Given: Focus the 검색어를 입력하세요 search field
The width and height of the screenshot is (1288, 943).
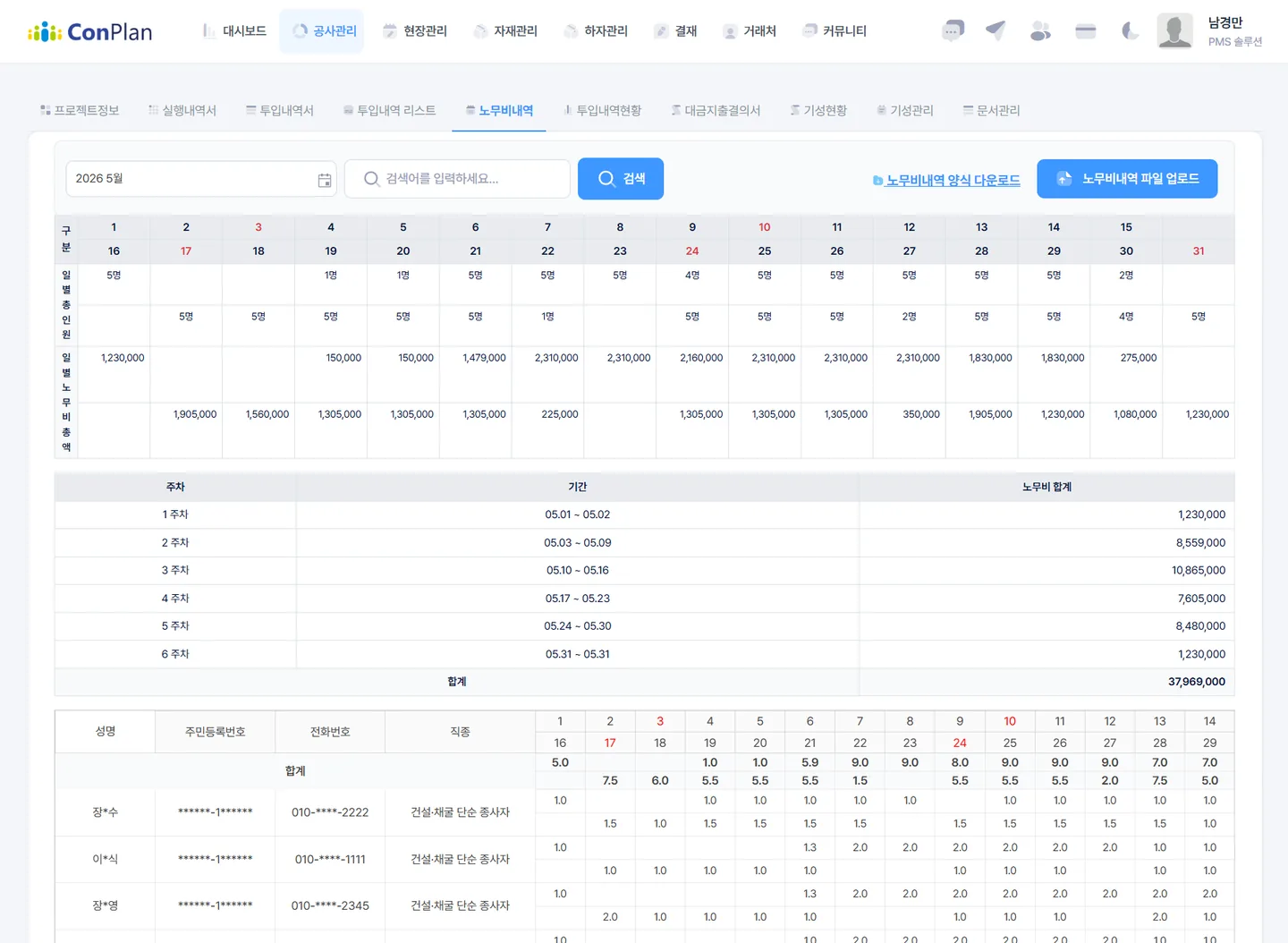Looking at the screenshot, I should click(x=457, y=179).
